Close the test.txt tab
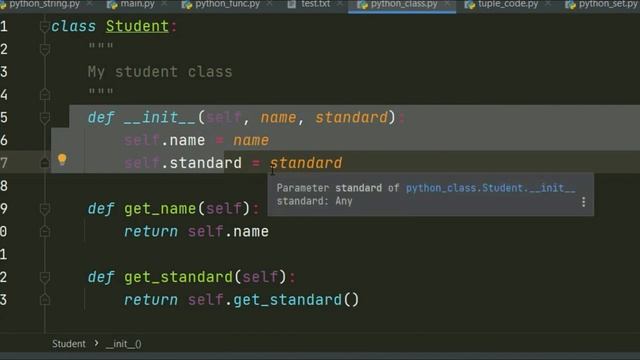This screenshot has width=640, height=360. 340,4
